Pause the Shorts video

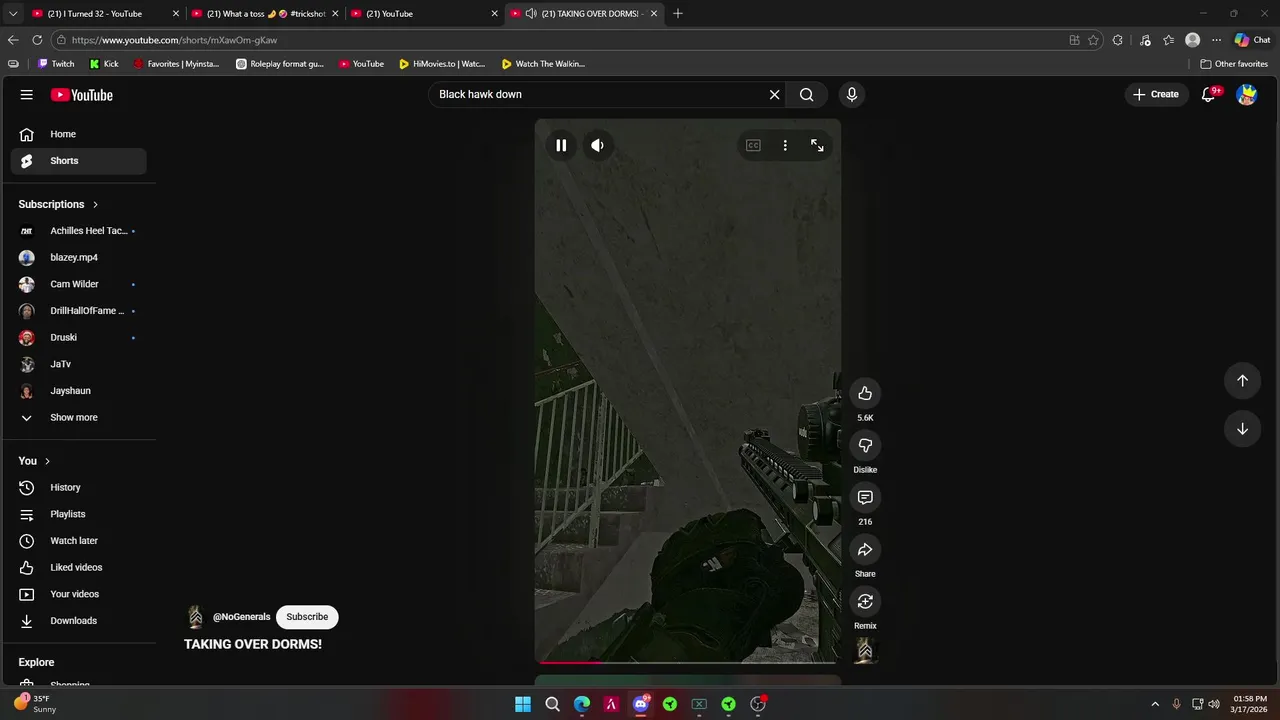(561, 145)
